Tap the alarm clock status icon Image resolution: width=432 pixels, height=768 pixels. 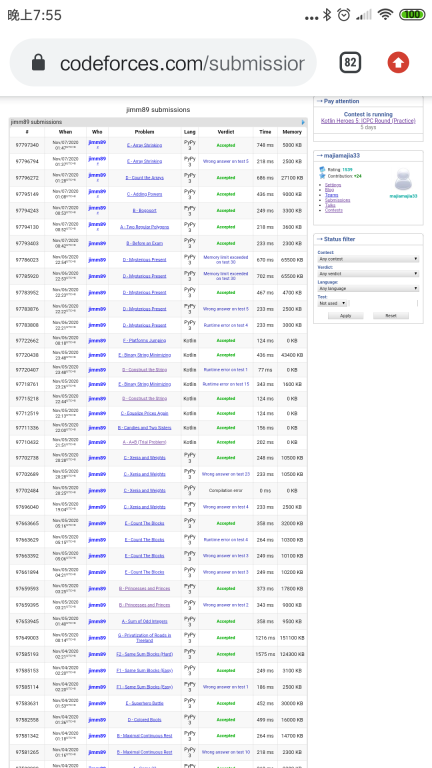344,15
